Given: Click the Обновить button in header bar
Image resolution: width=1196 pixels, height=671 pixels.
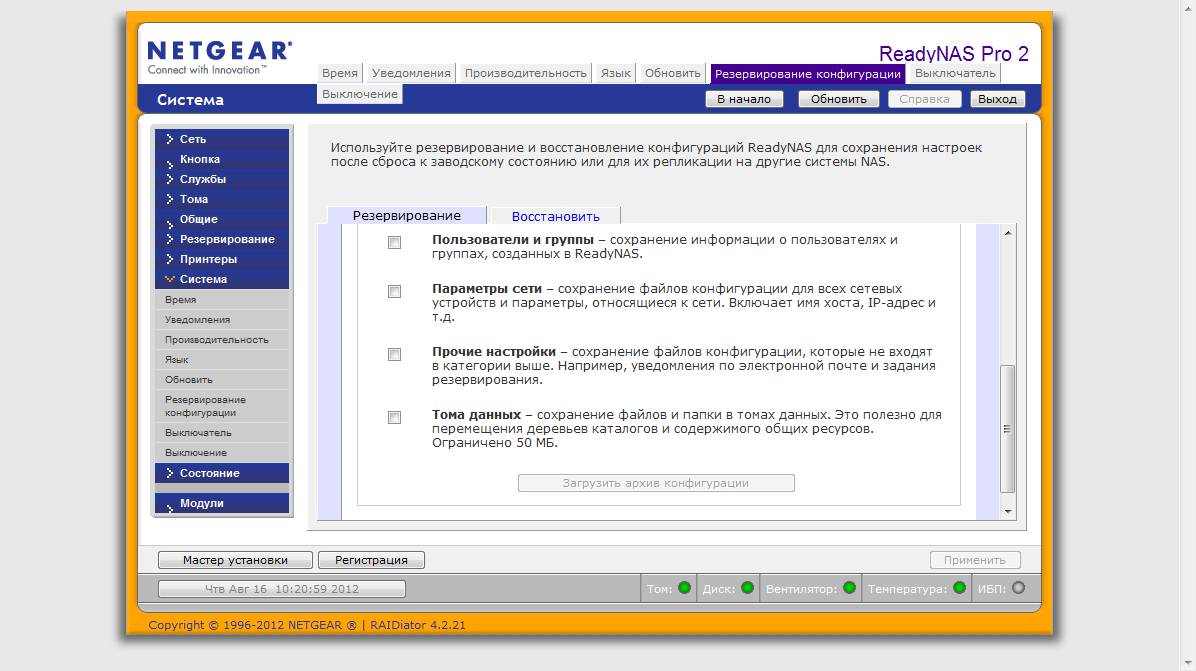Looking at the screenshot, I should coord(838,99).
